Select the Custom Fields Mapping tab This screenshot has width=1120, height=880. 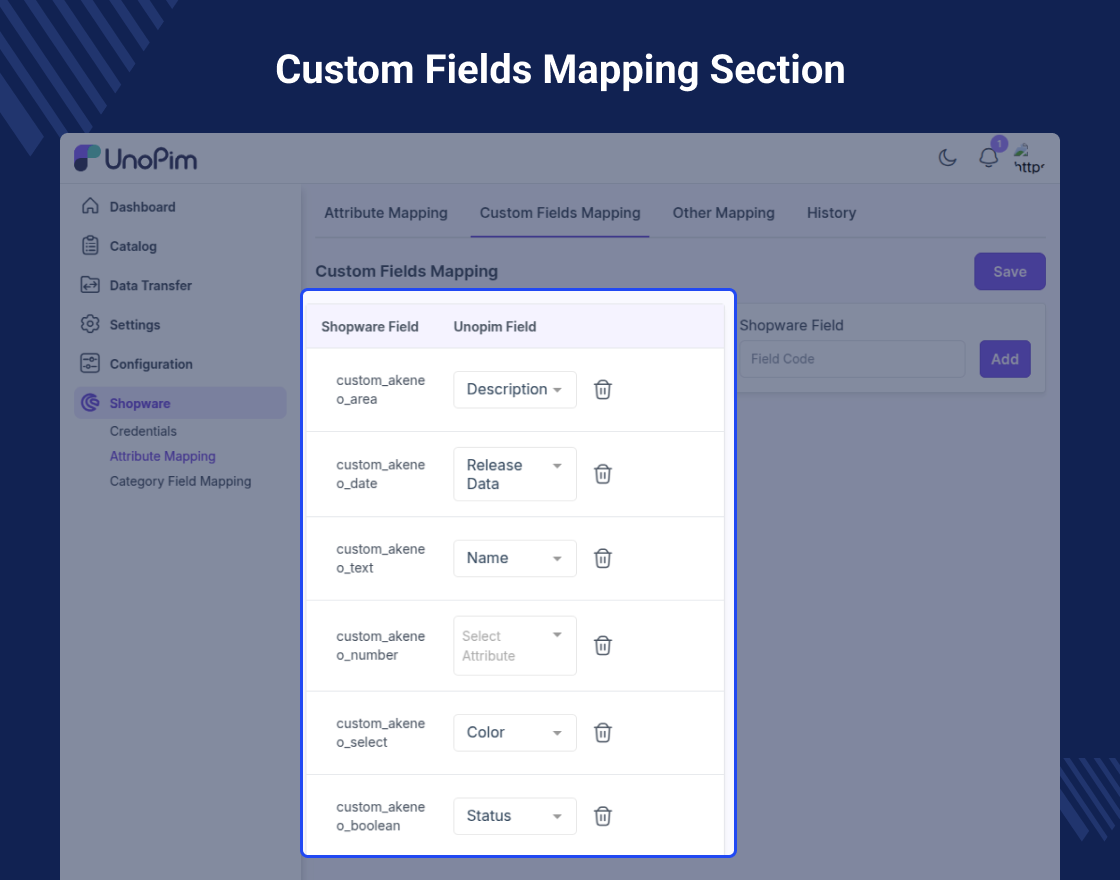[560, 213]
